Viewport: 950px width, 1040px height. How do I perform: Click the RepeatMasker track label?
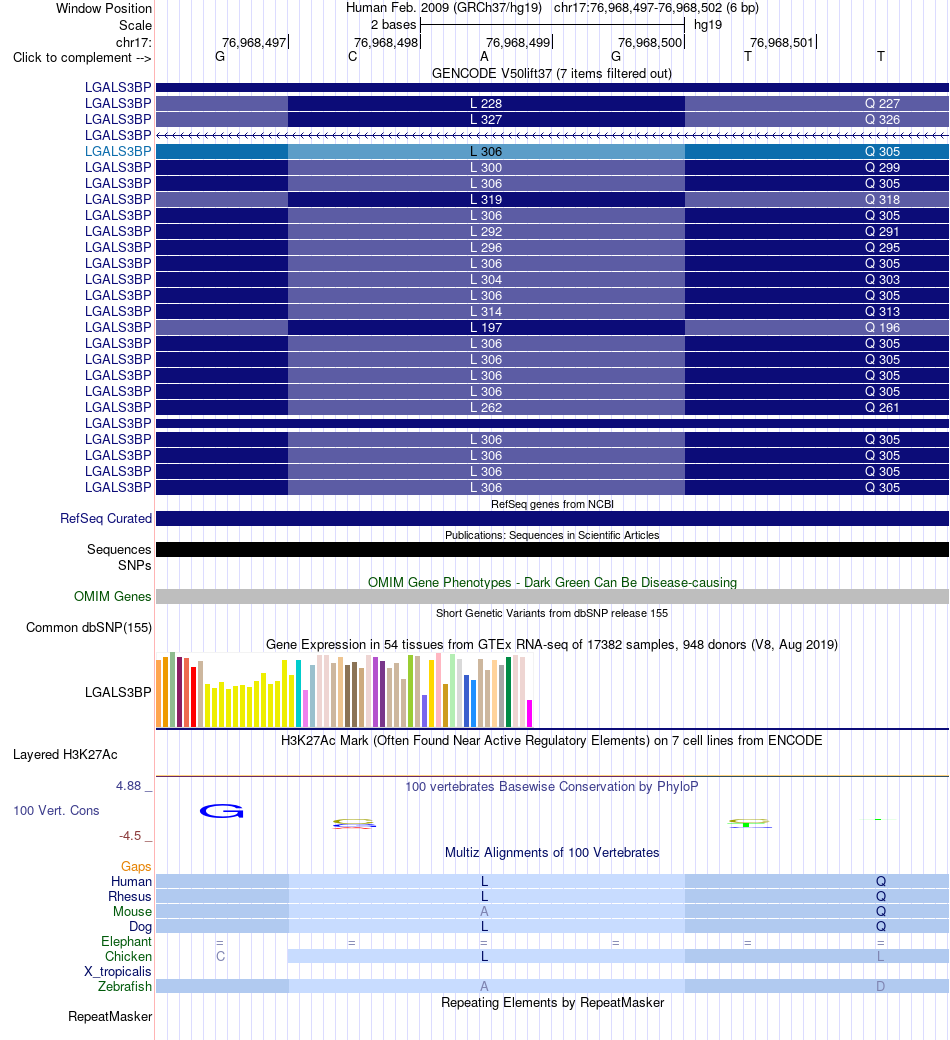[110, 1017]
